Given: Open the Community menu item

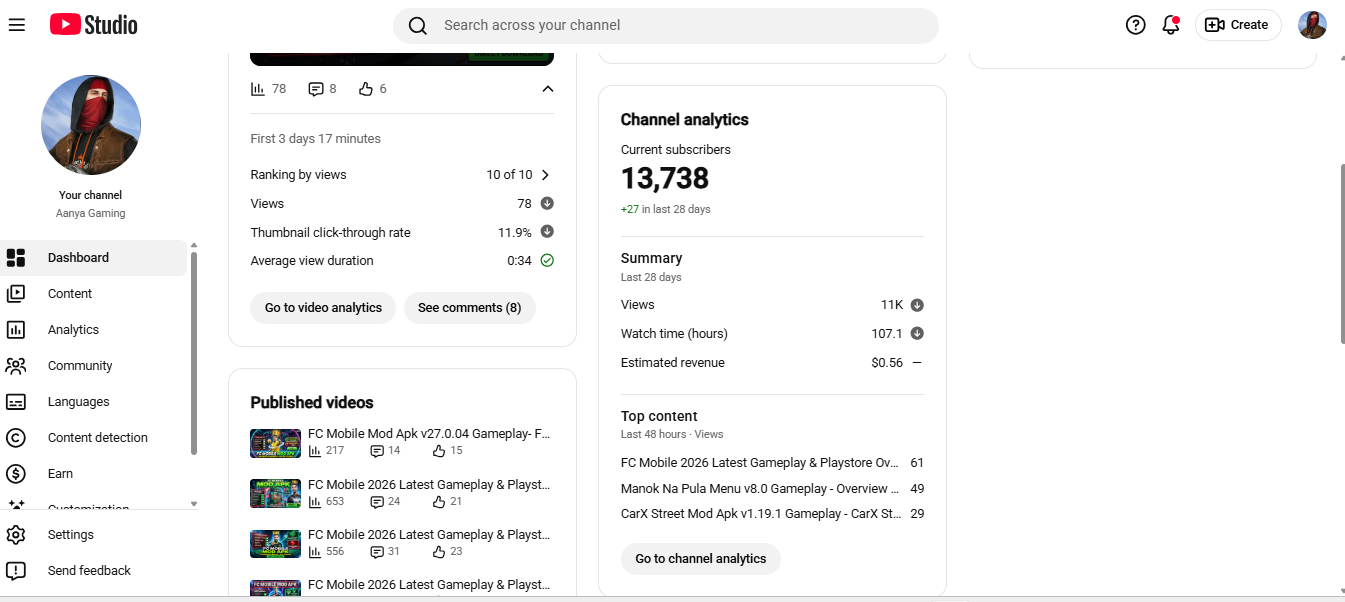Looking at the screenshot, I should pos(94,366).
